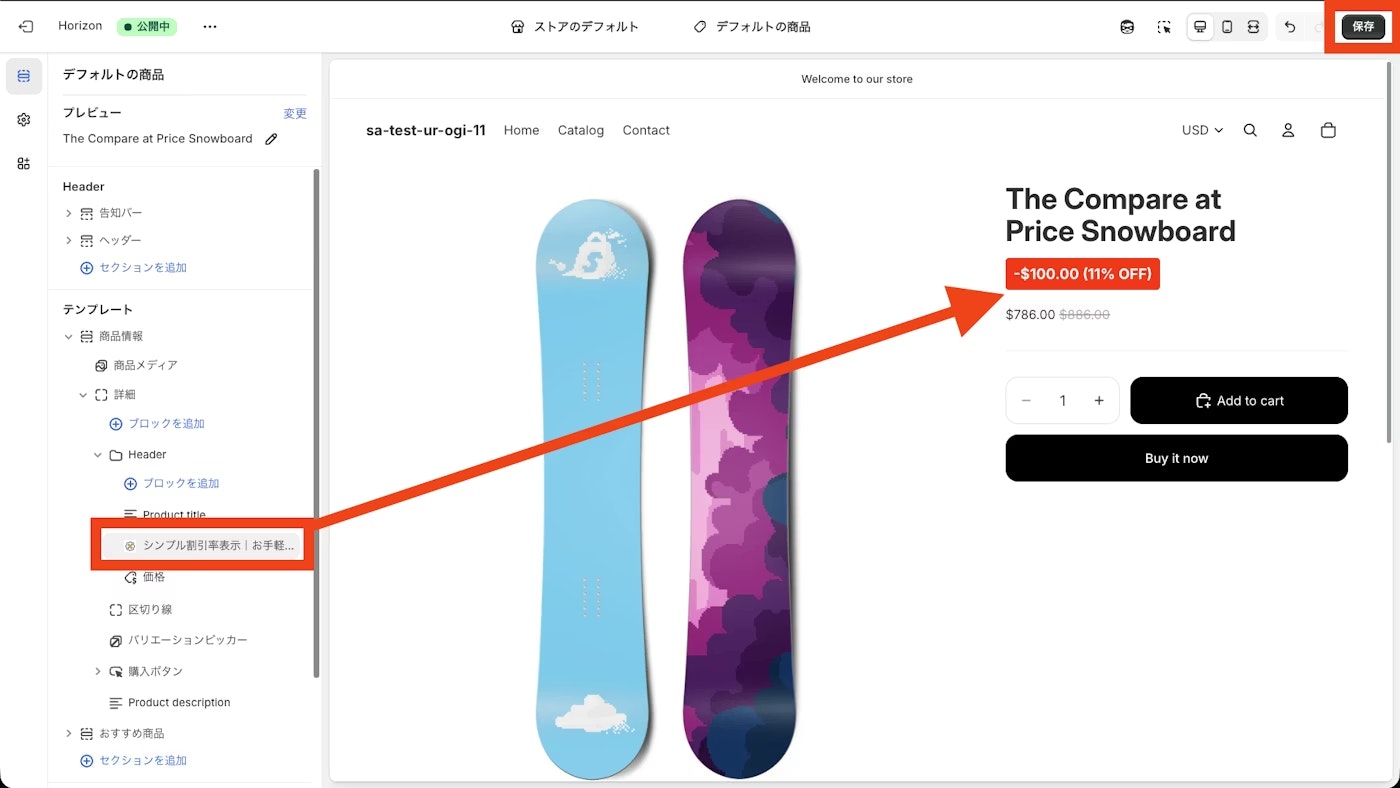
Task: Open the USD currency selector
Action: pos(1200,130)
